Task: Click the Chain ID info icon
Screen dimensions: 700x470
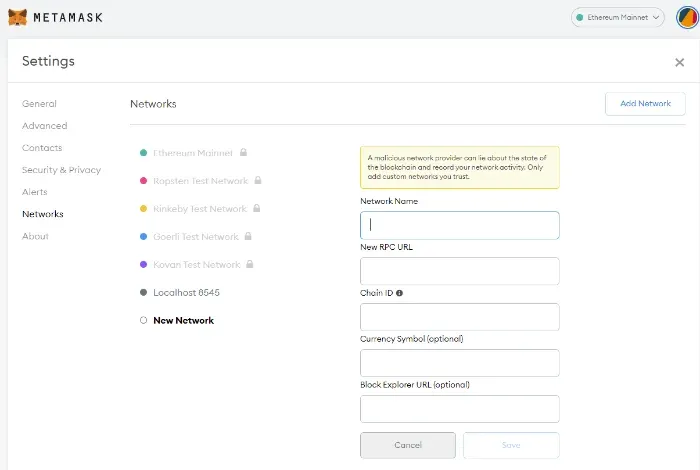Action: coord(399,293)
